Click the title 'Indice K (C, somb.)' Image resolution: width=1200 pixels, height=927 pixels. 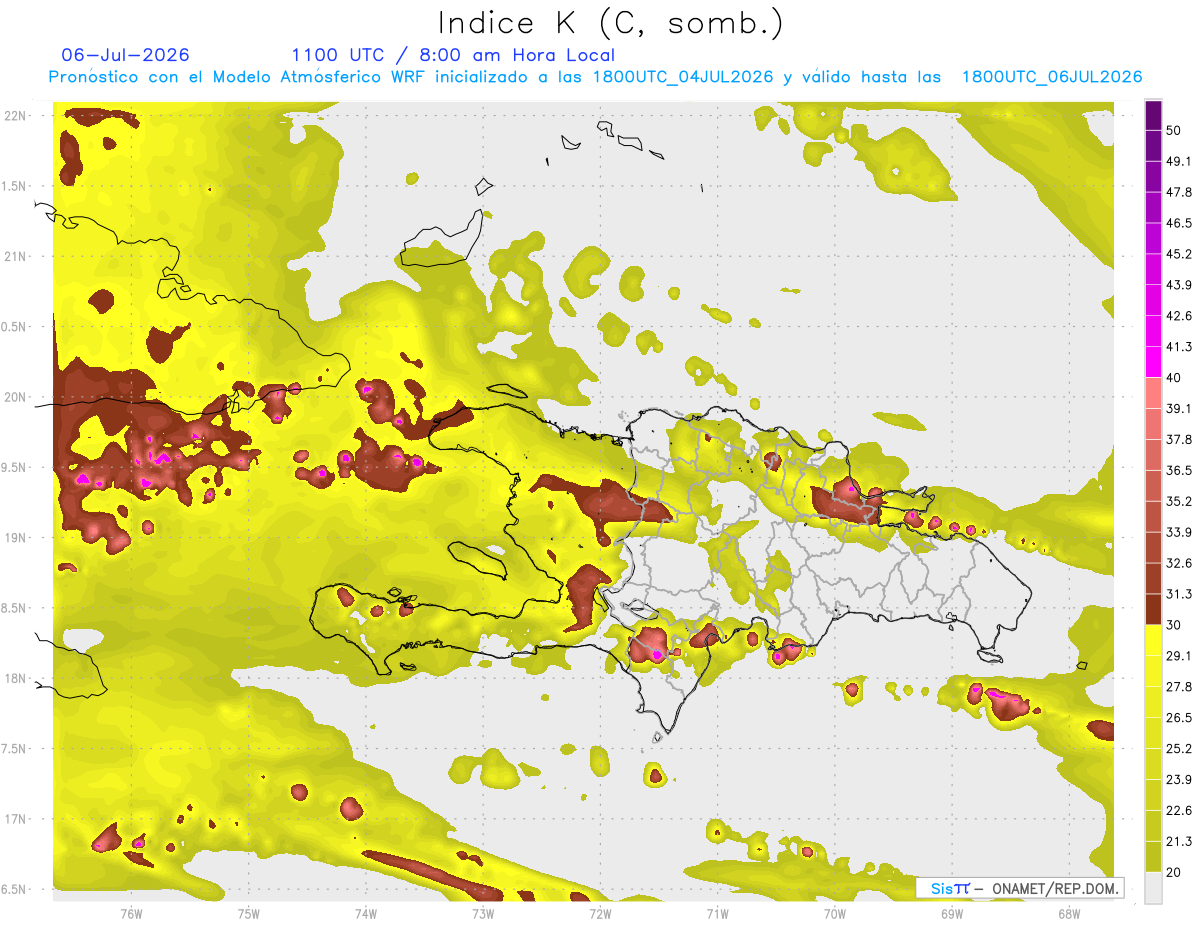(x=610, y=23)
